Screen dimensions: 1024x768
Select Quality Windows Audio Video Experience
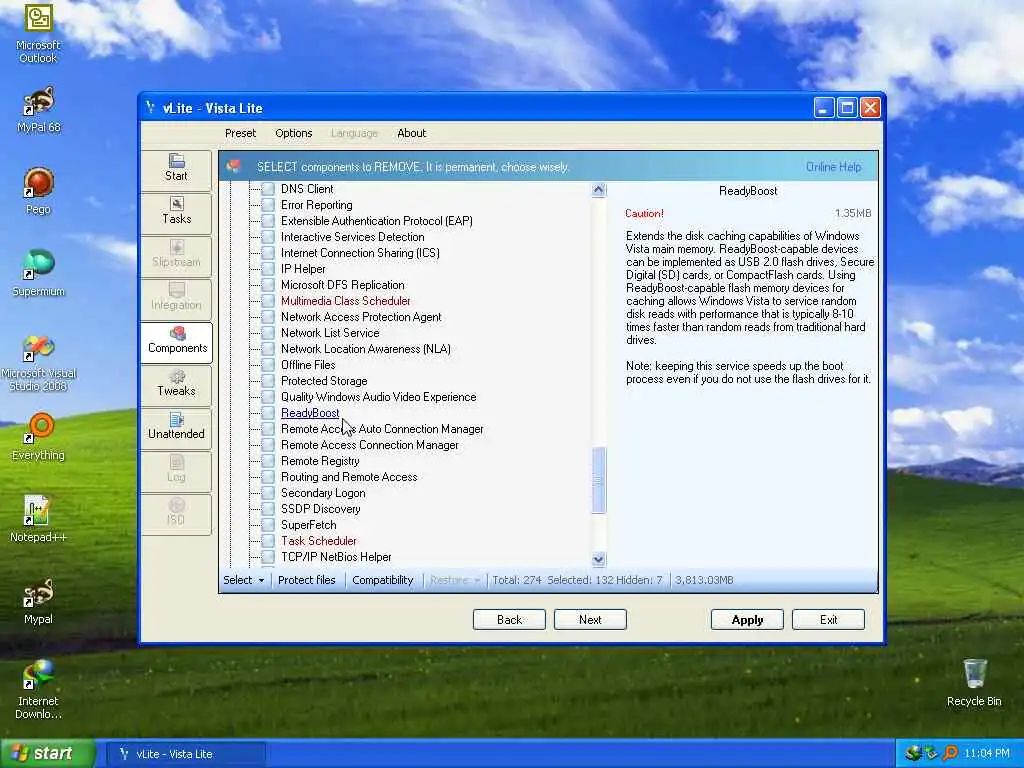point(379,397)
